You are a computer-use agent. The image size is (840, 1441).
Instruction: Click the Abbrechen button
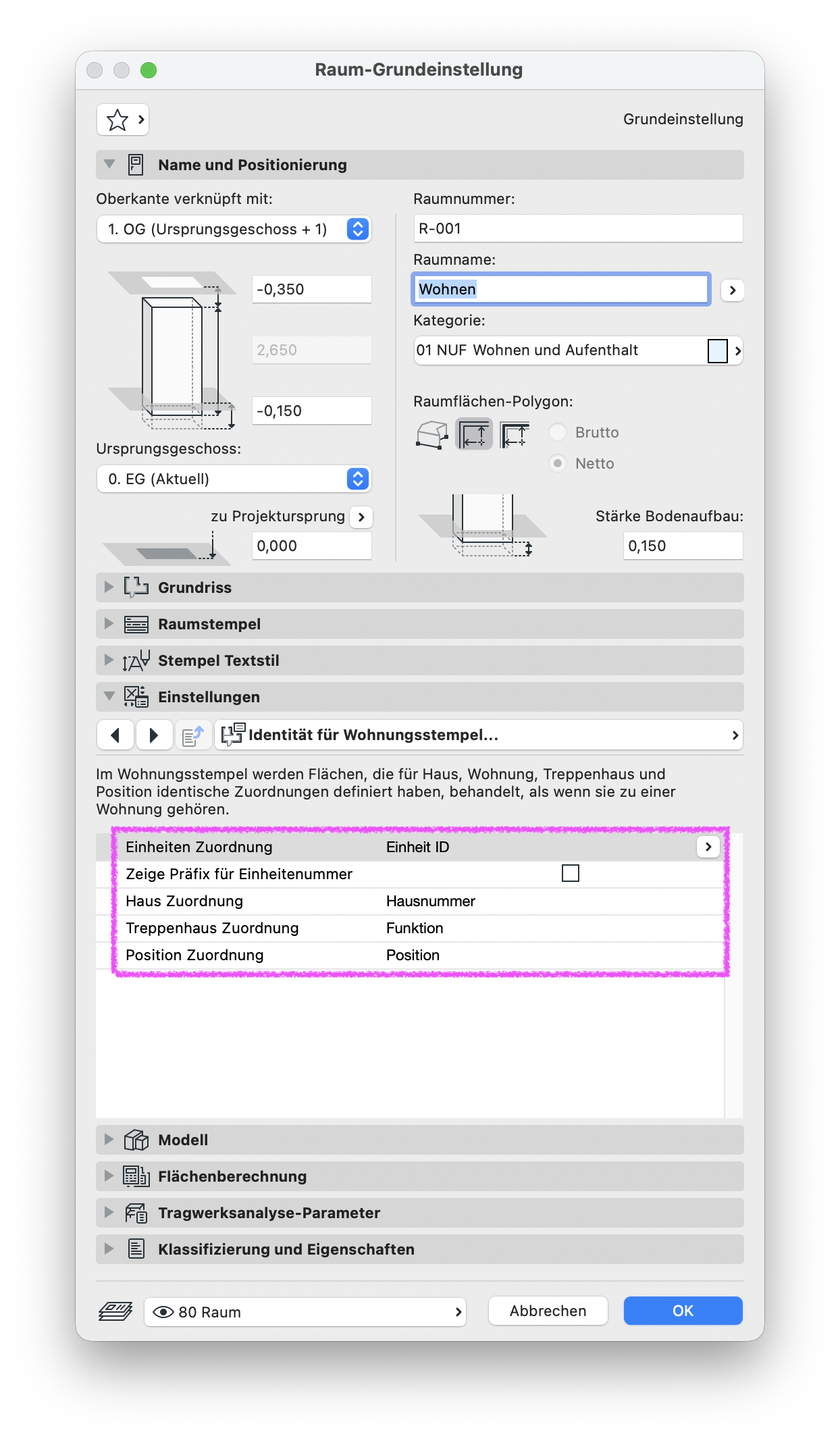click(548, 1311)
